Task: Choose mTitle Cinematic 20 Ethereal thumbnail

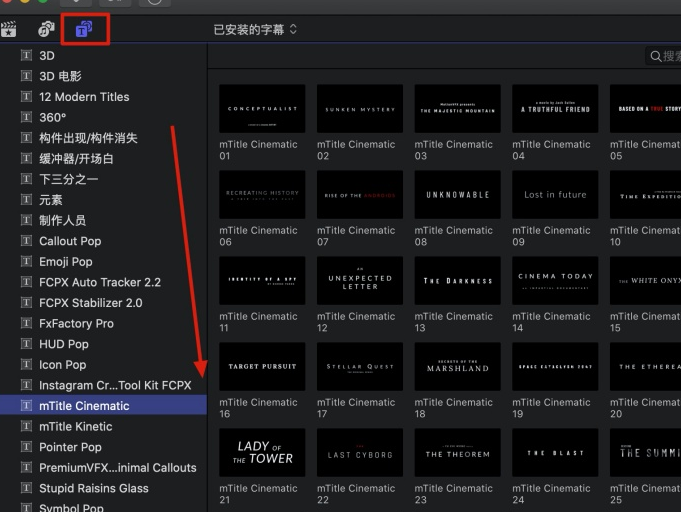Action: 645,367
